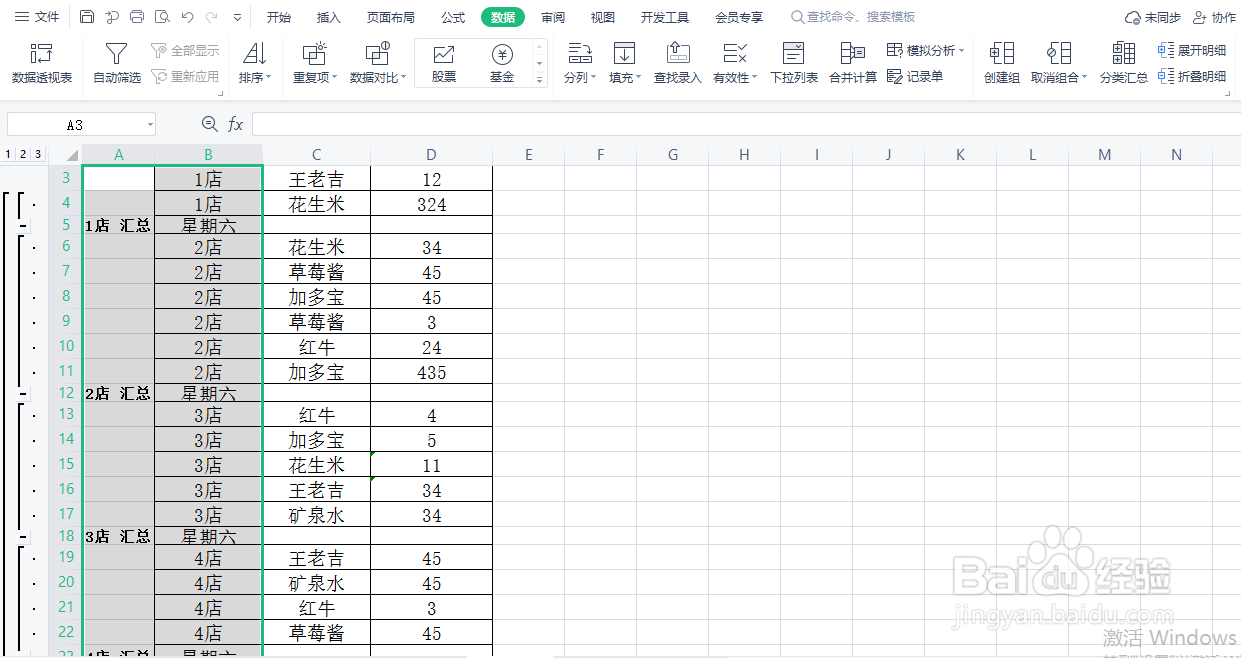Click the 1店 汇总 cell

tap(118, 226)
